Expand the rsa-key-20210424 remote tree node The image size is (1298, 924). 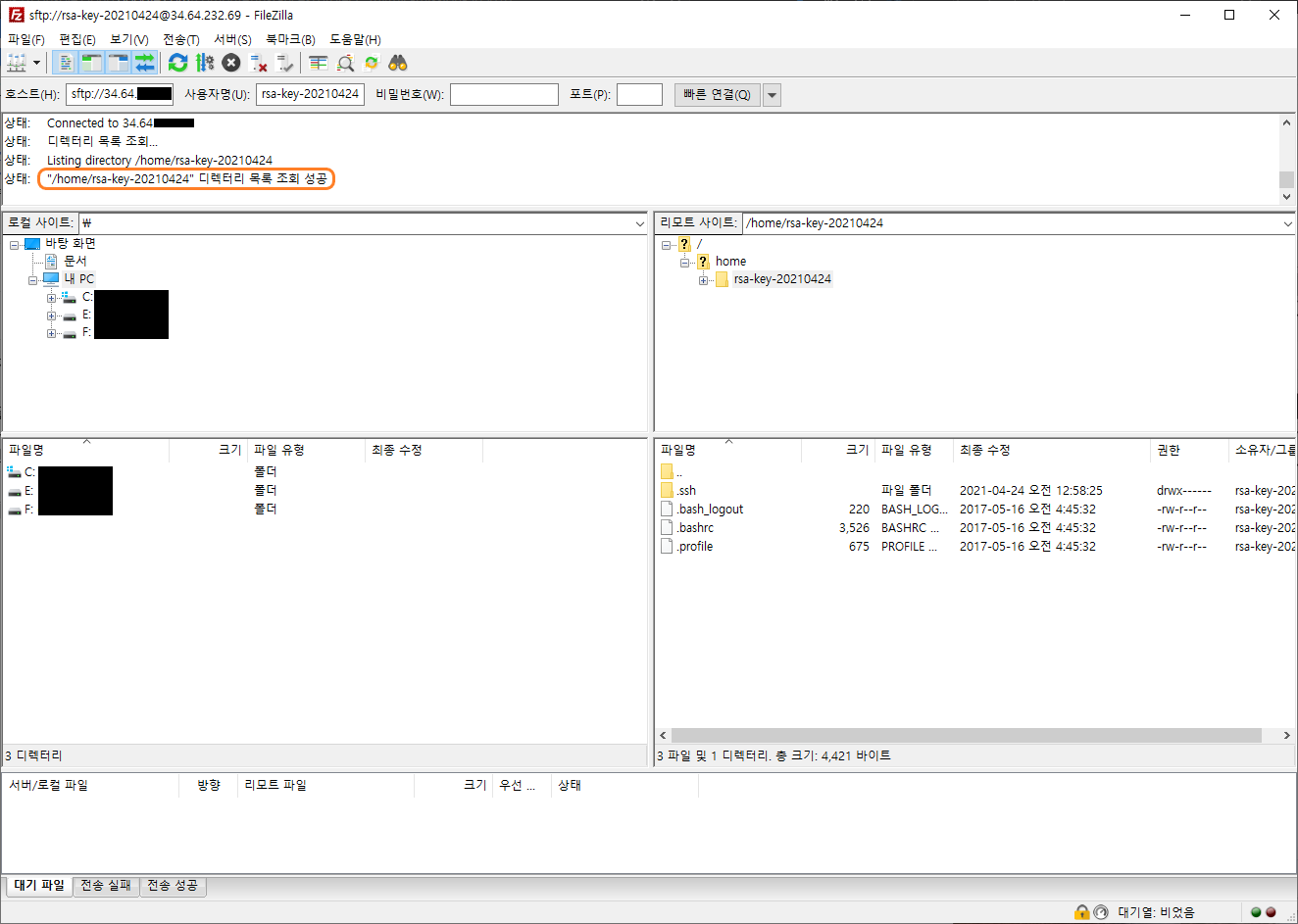pos(704,280)
